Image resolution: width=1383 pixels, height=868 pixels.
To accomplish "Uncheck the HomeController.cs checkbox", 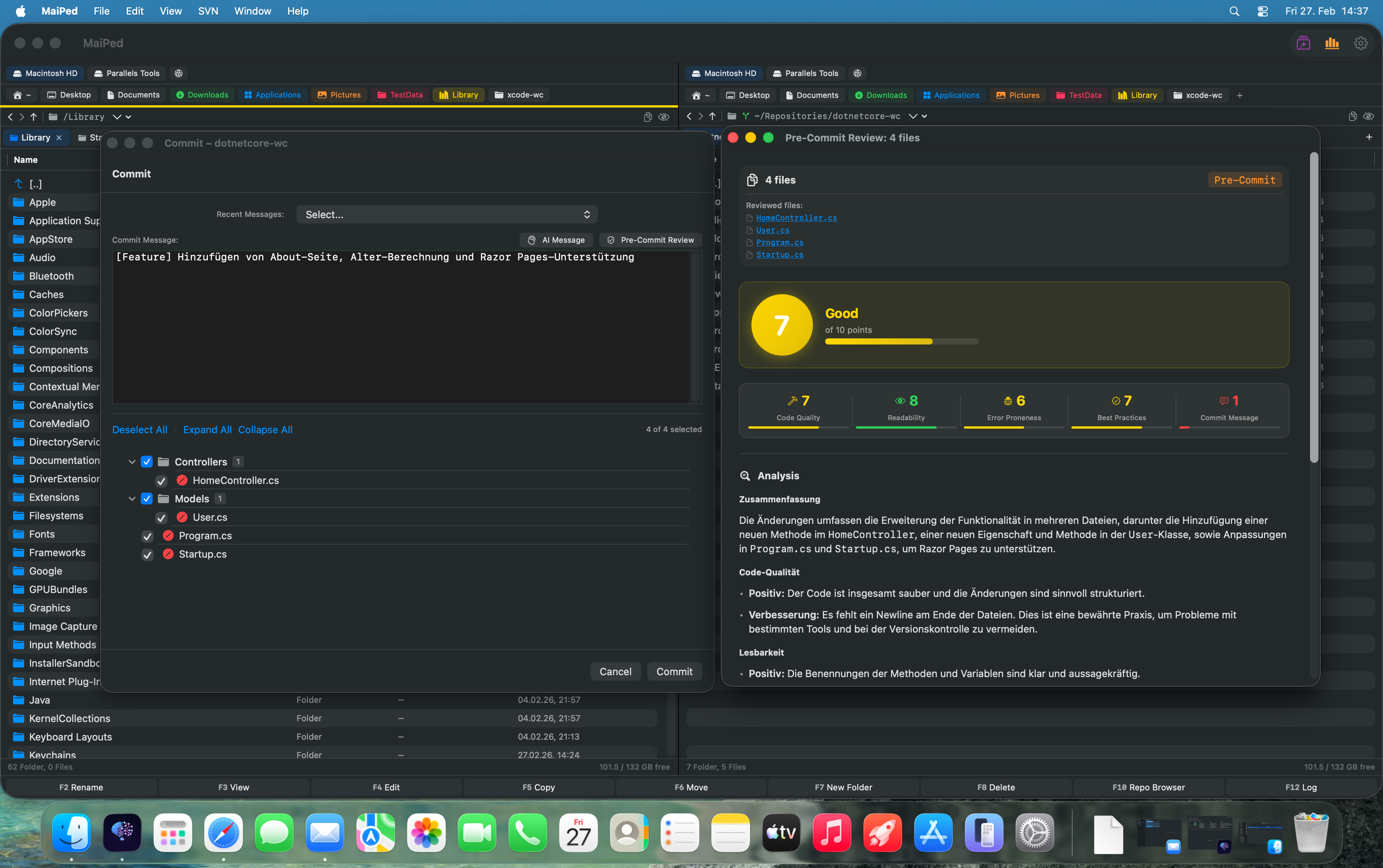I will (161, 480).
